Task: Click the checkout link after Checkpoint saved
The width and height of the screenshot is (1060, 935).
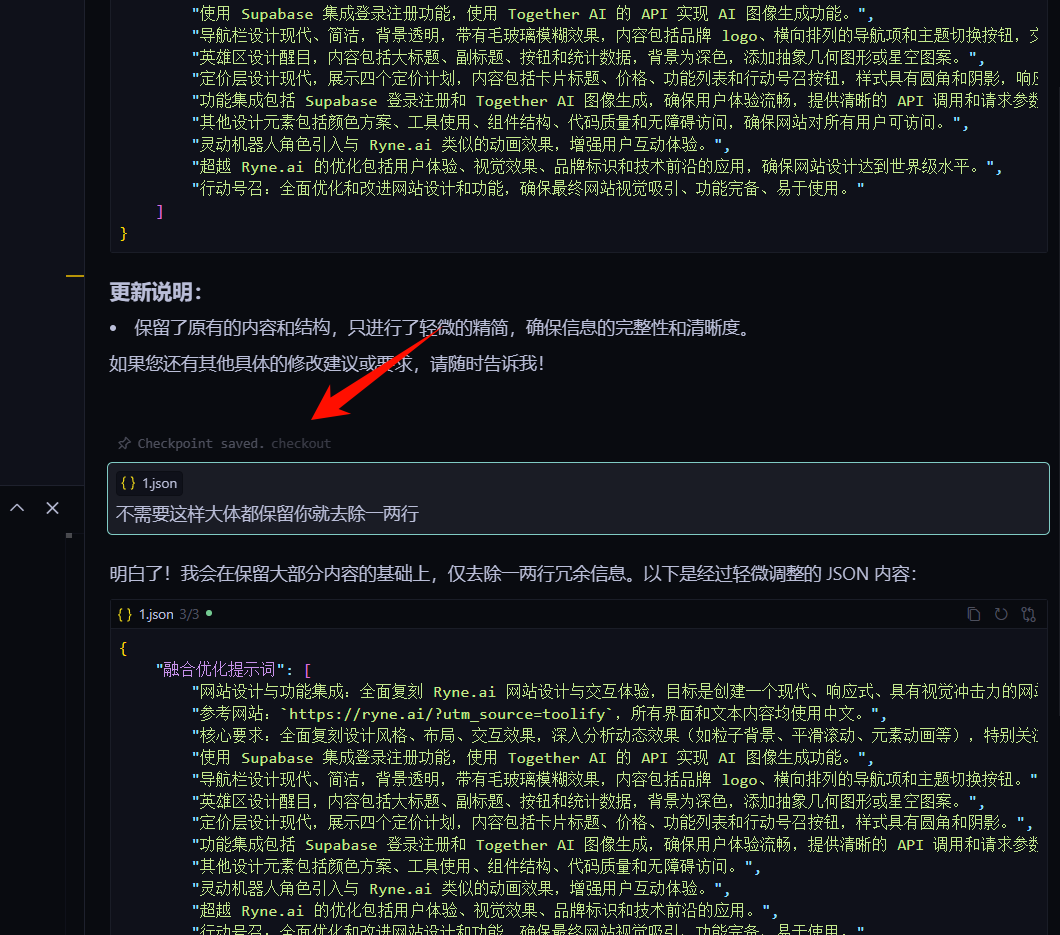Action: click(301, 443)
